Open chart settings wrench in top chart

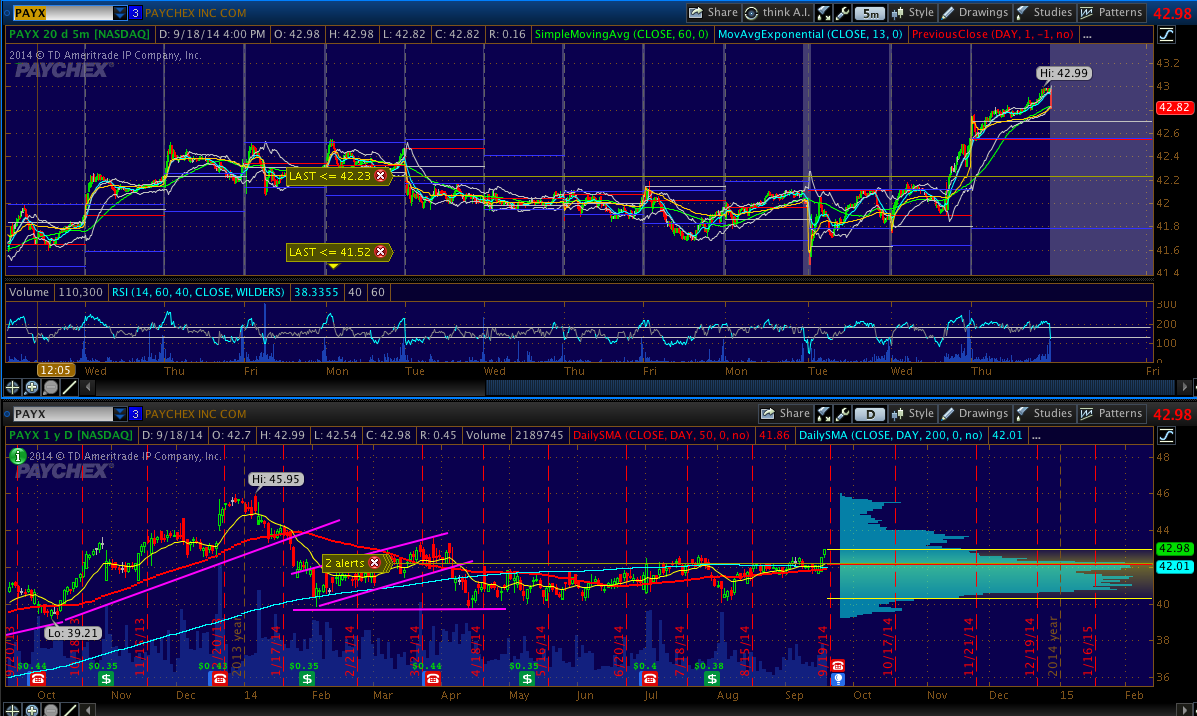(843, 13)
